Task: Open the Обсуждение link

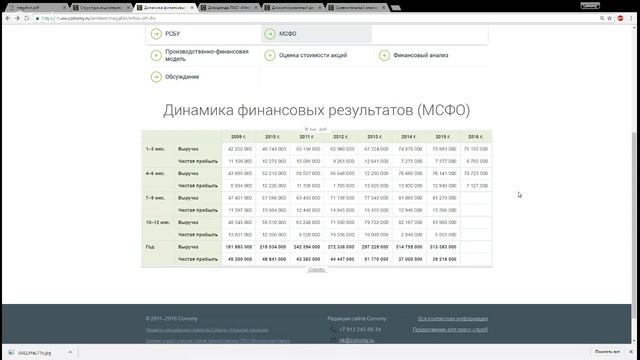Action: point(182,77)
